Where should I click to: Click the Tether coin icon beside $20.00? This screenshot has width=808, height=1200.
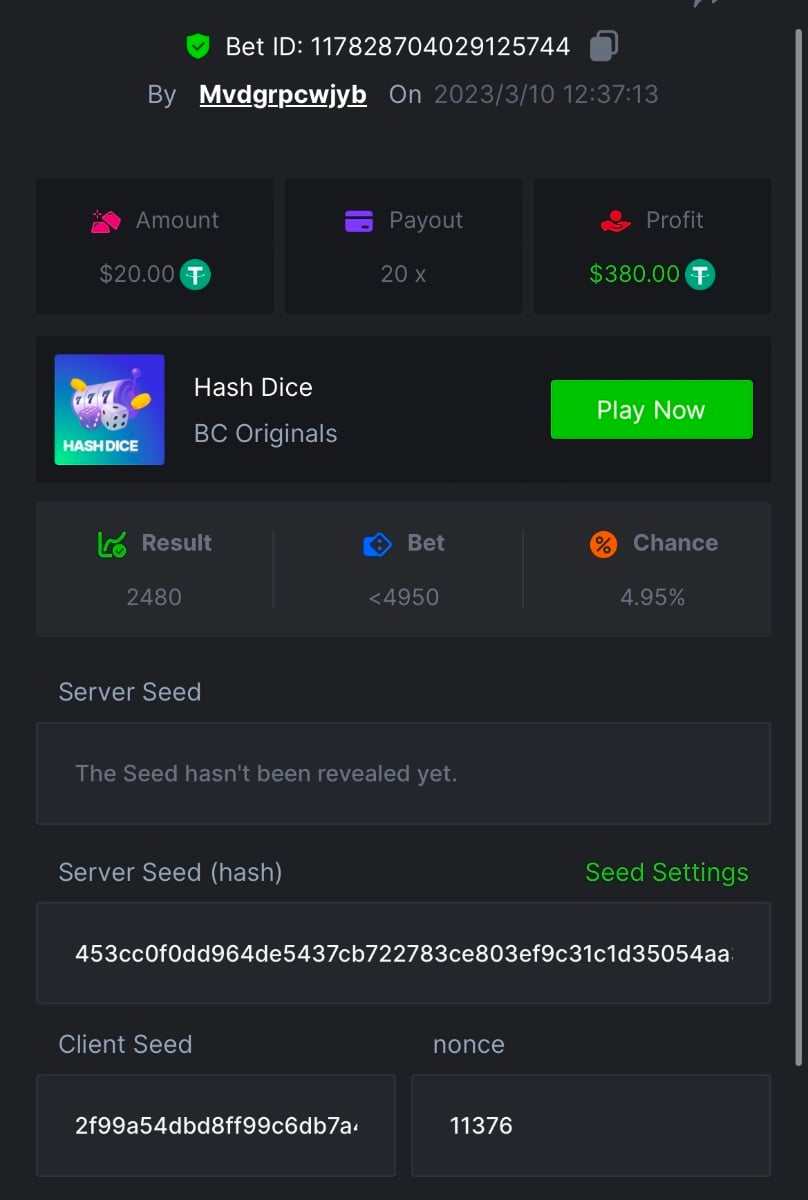[195, 274]
